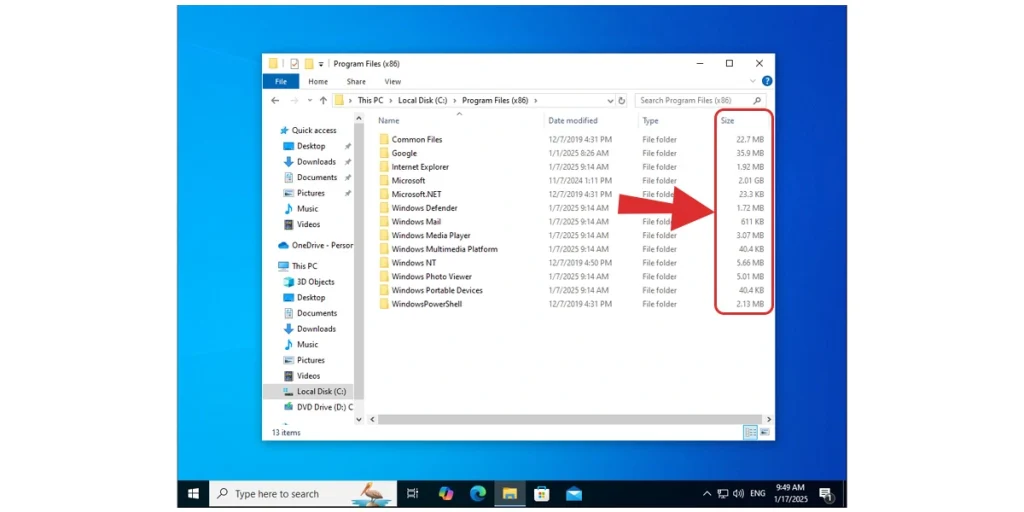Sort by the Name column header
Image resolution: width=1024 pixels, height=512 pixels.
(x=389, y=121)
